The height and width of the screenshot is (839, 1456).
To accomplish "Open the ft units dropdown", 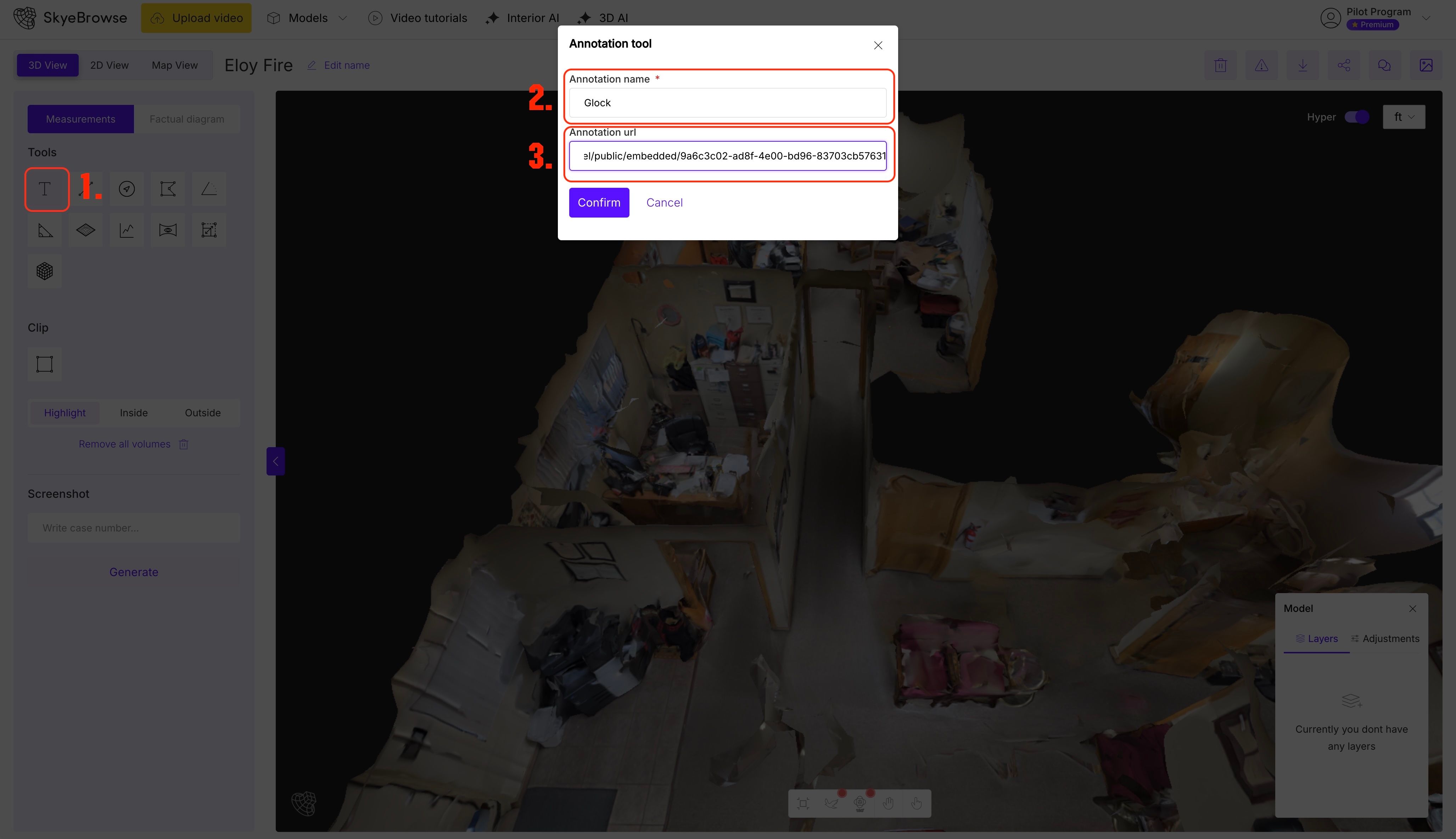I will pyautogui.click(x=1404, y=117).
